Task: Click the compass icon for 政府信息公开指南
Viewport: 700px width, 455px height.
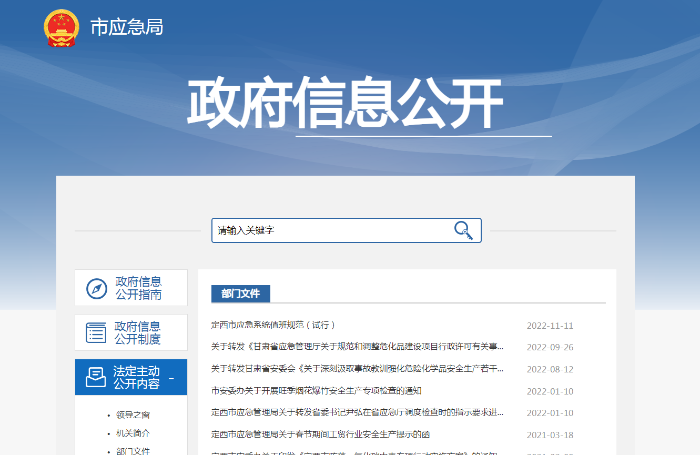Action: 96,288
